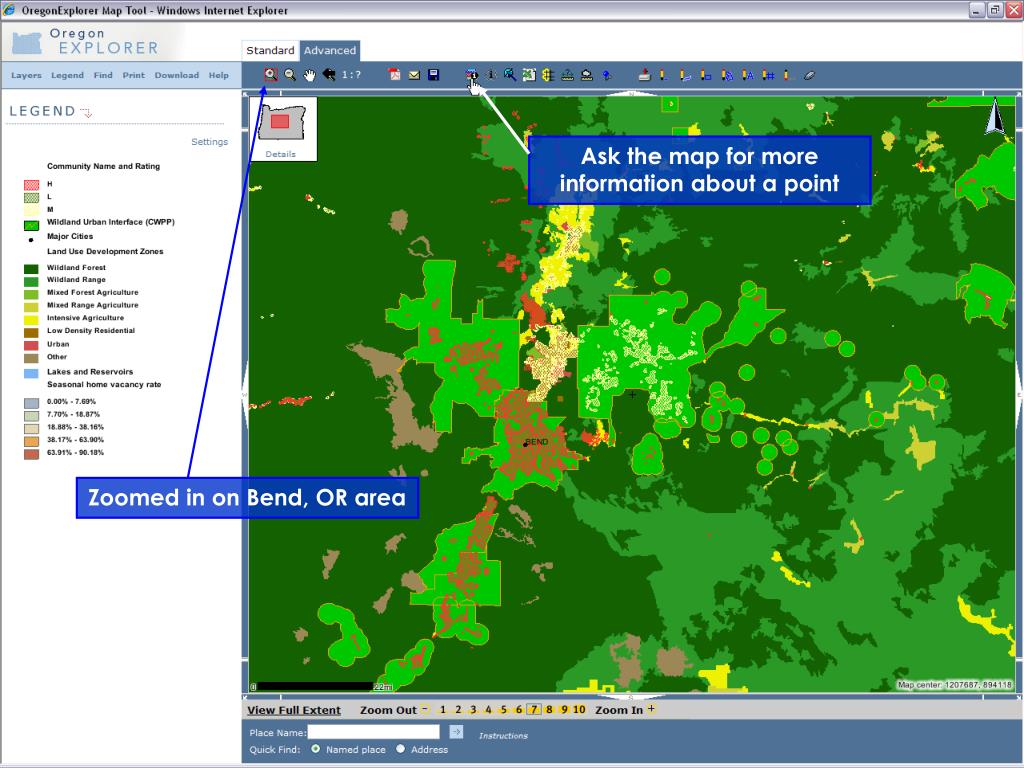Select the draw line pencil tool
Viewport: 1024px width, 768px height.
click(x=684, y=75)
